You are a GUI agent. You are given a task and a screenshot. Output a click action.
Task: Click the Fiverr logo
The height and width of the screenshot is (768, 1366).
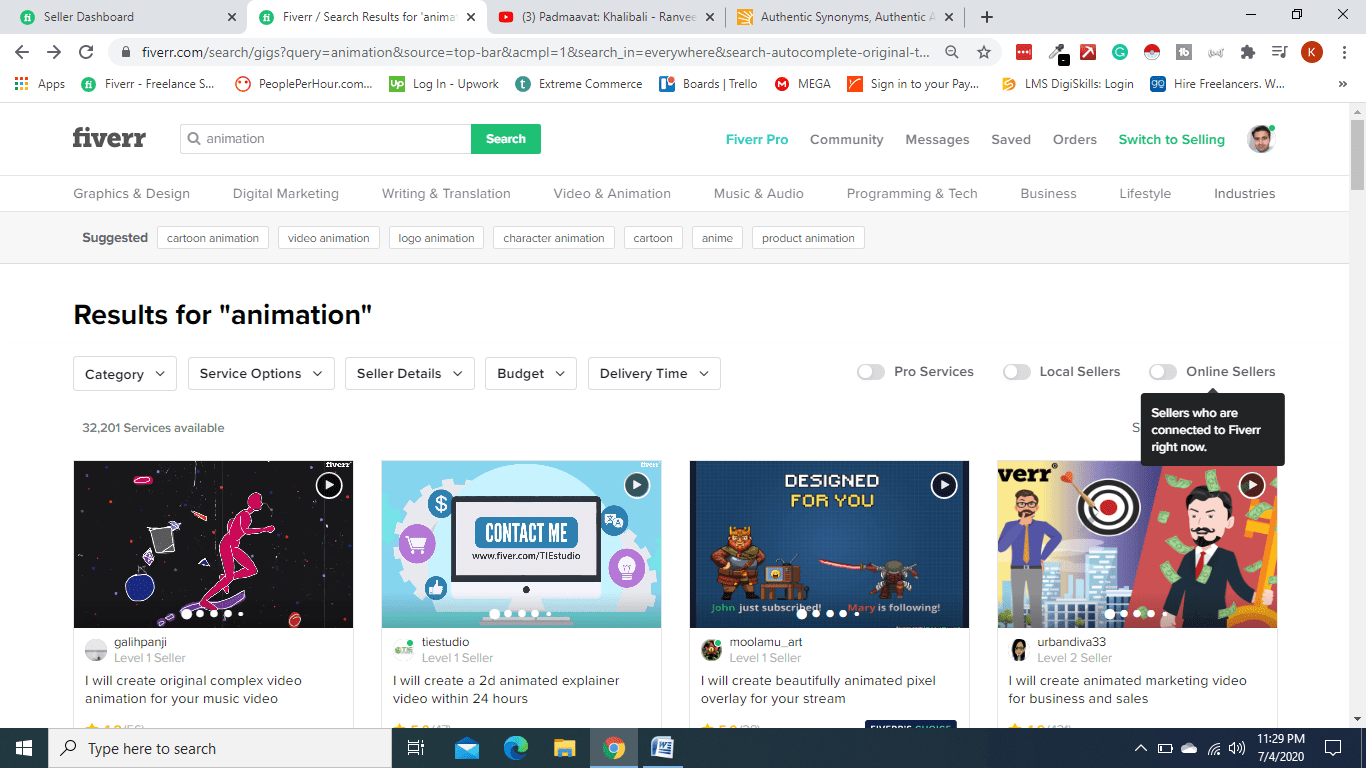click(x=109, y=138)
